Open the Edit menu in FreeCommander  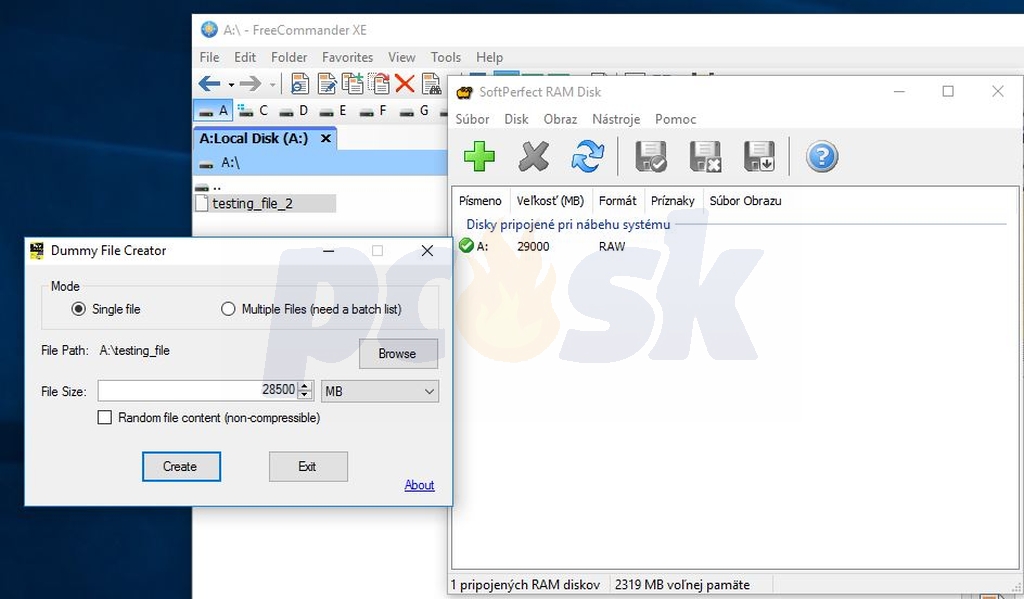[245, 57]
